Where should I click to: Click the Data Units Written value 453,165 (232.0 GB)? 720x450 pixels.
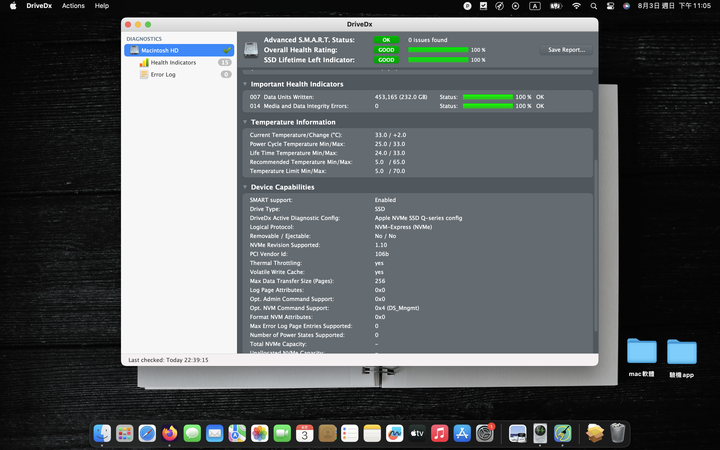(x=401, y=97)
